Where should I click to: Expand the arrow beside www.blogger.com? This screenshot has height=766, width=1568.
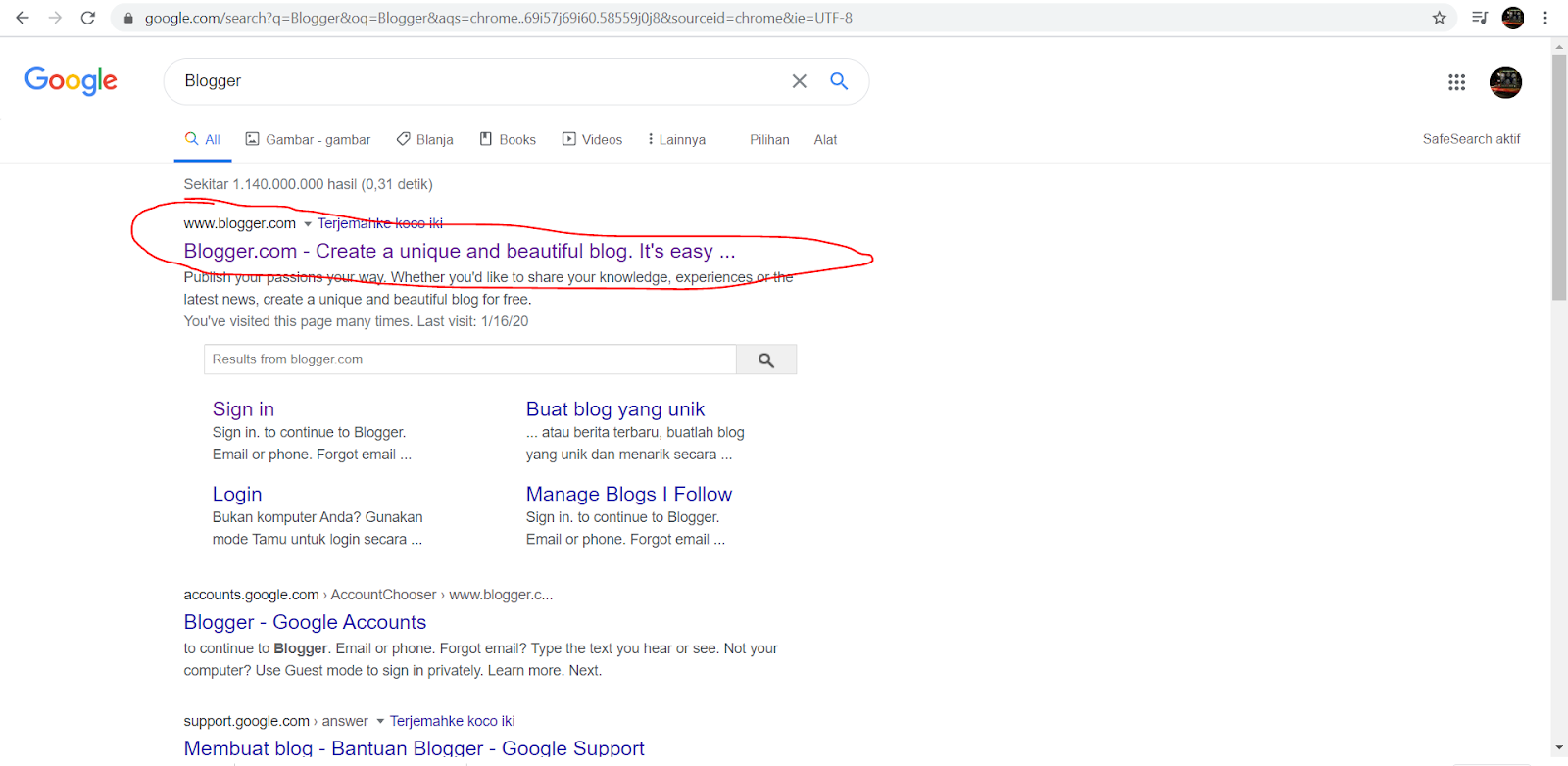pos(308,224)
